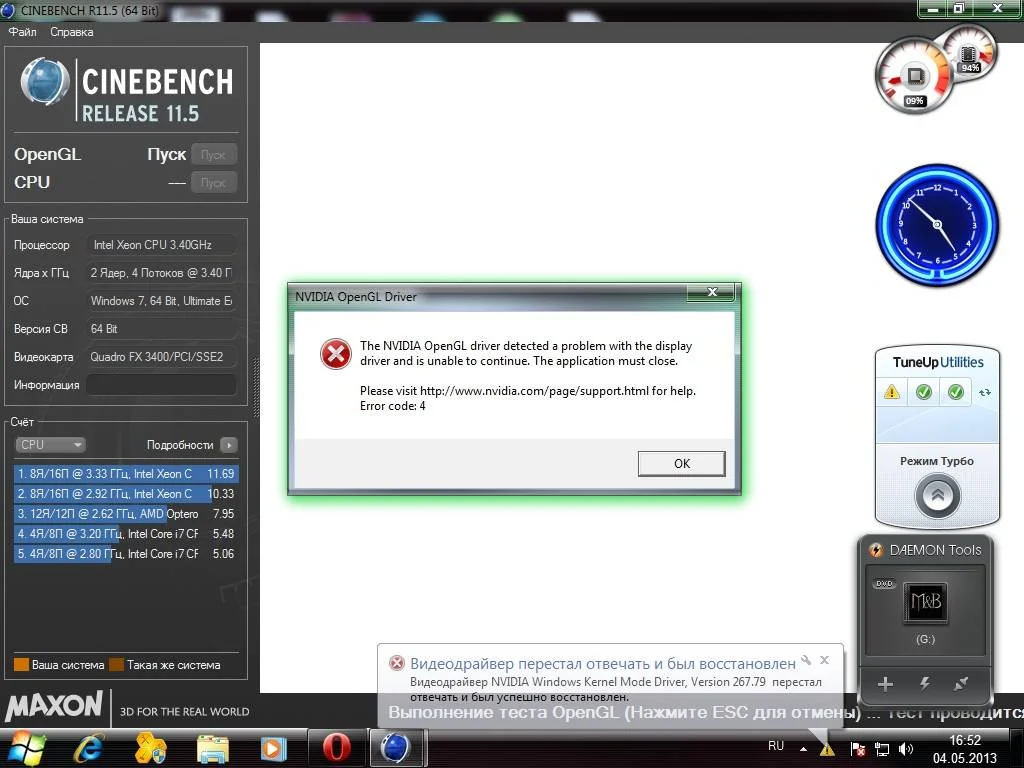1024x768 pixels.
Task: Open the Файл menu
Action: pos(22,31)
